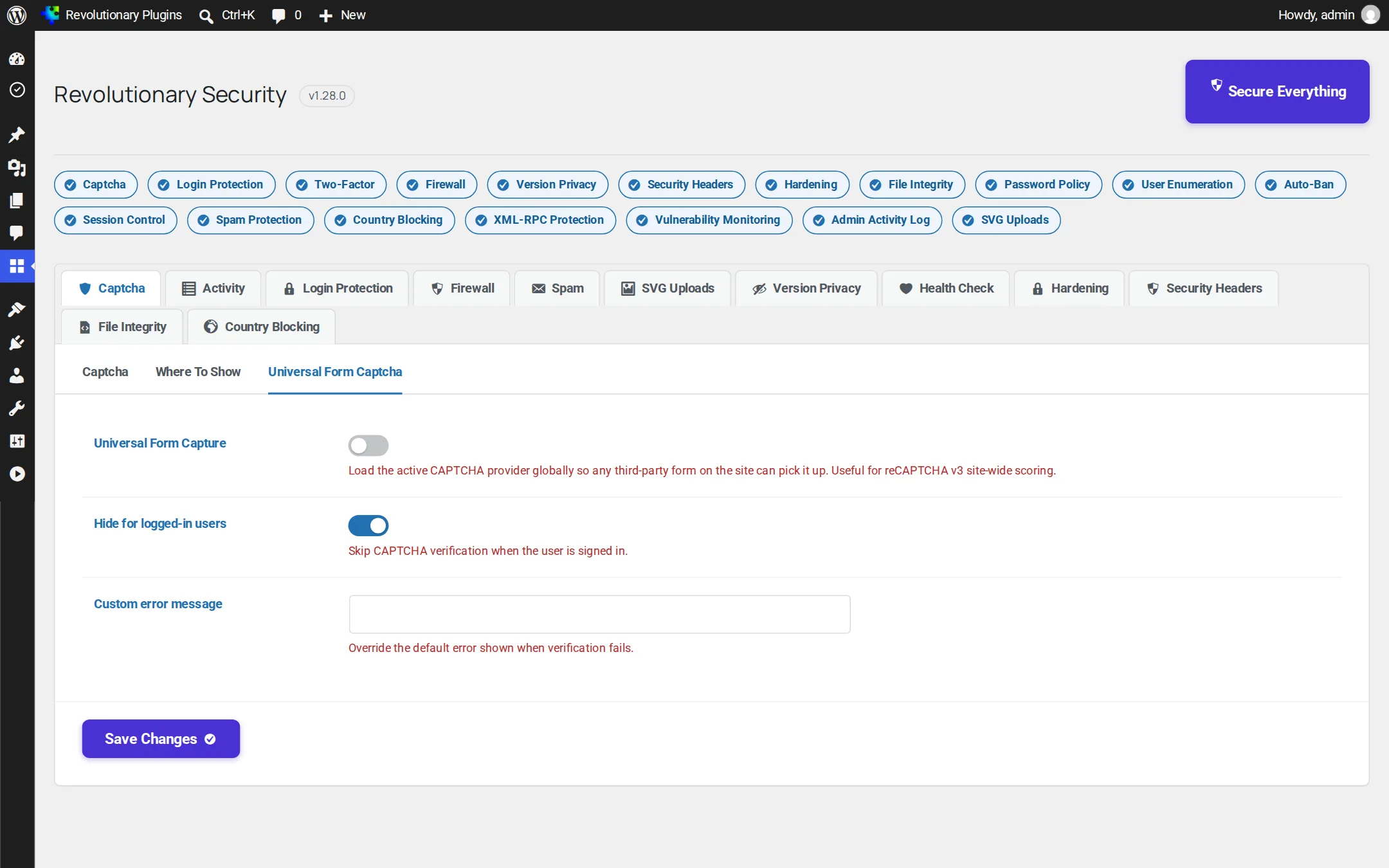Screen dimensions: 1389x868
Task: Toggle the Captcha module pill
Action: tap(96, 185)
